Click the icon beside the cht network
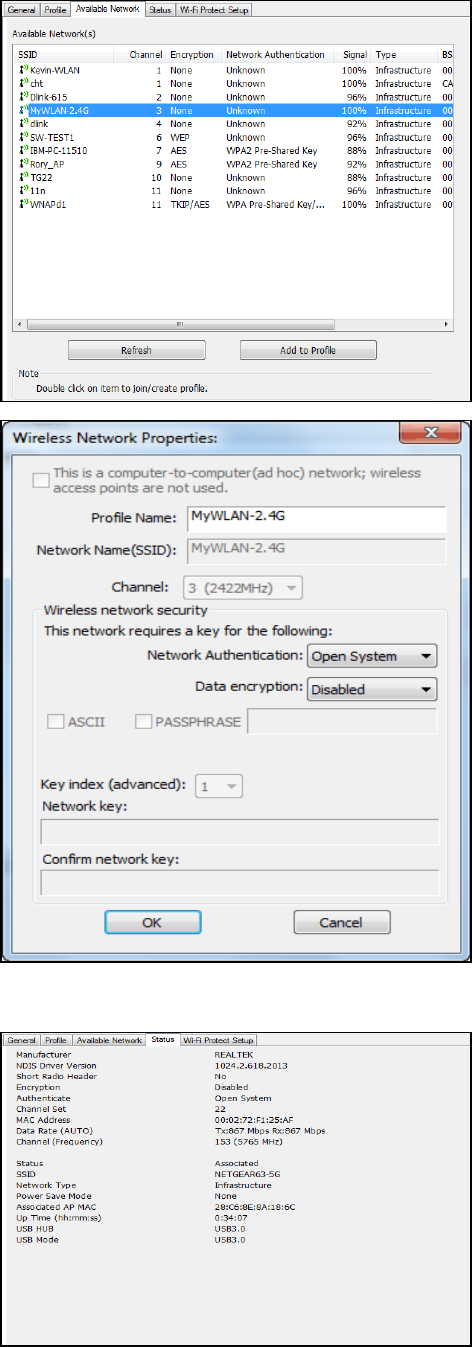 pos(24,84)
